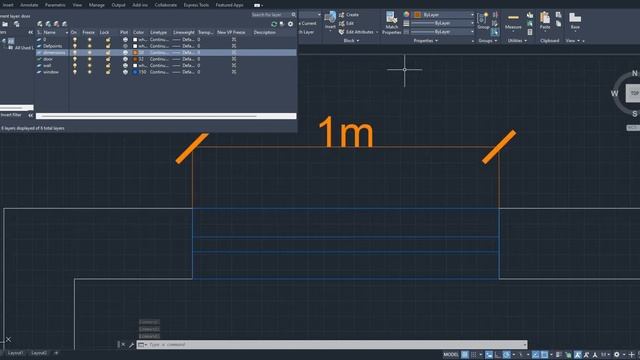Click the Base view icon
The height and width of the screenshot is (360, 640).
pos(575,18)
